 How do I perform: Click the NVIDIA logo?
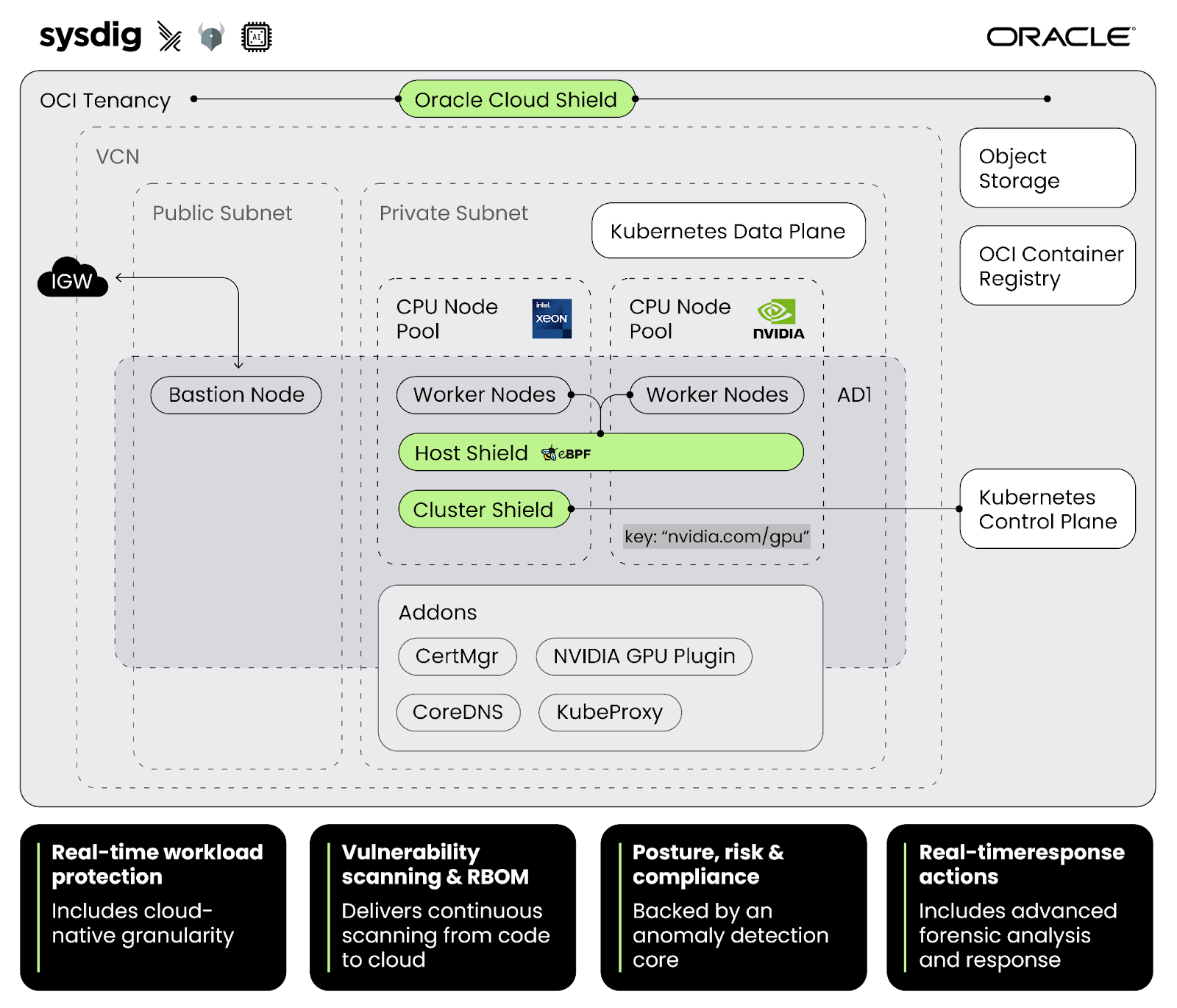pyautogui.click(x=778, y=319)
